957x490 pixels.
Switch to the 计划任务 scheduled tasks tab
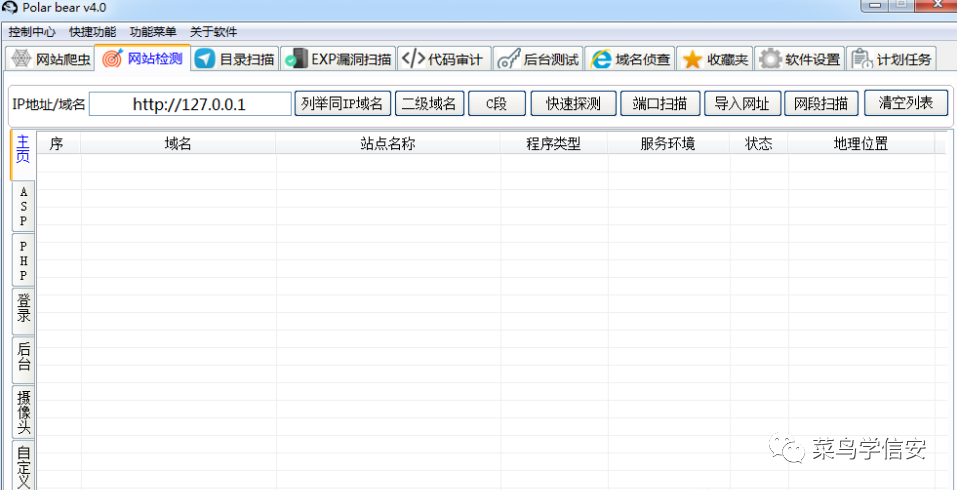pyautogui.click(x=892, y=59)
